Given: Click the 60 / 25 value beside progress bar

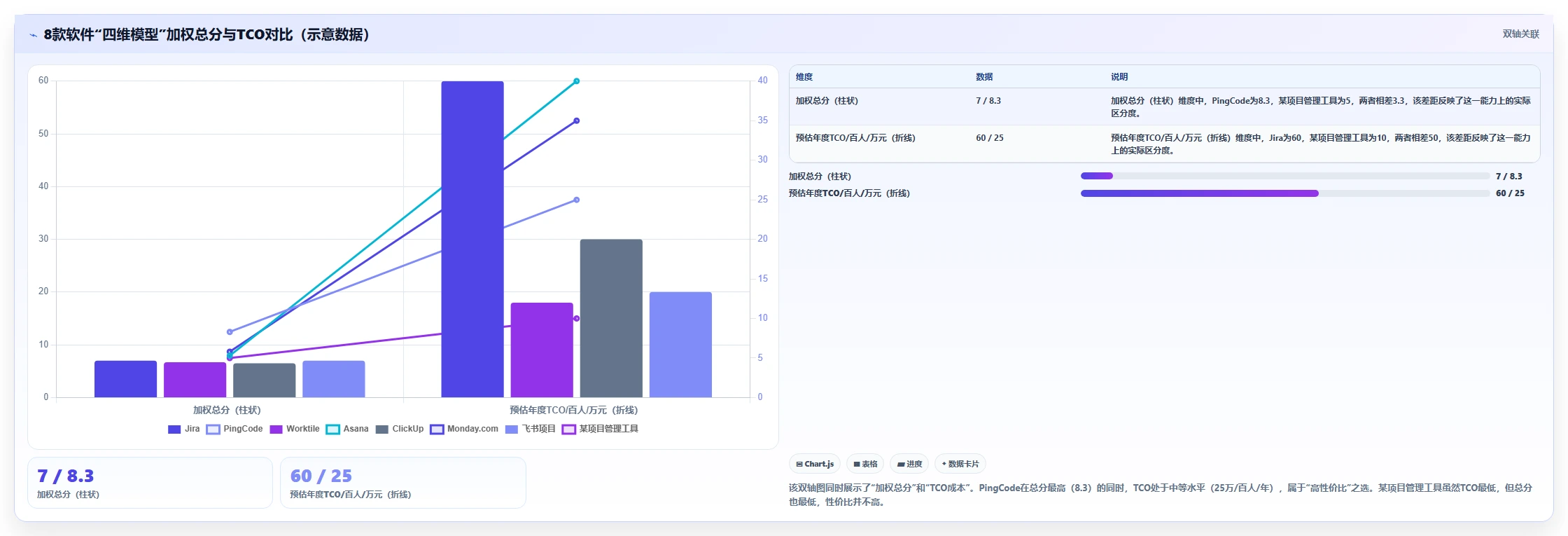Looking at the screenshot, I should click(x=1510, y=193).
